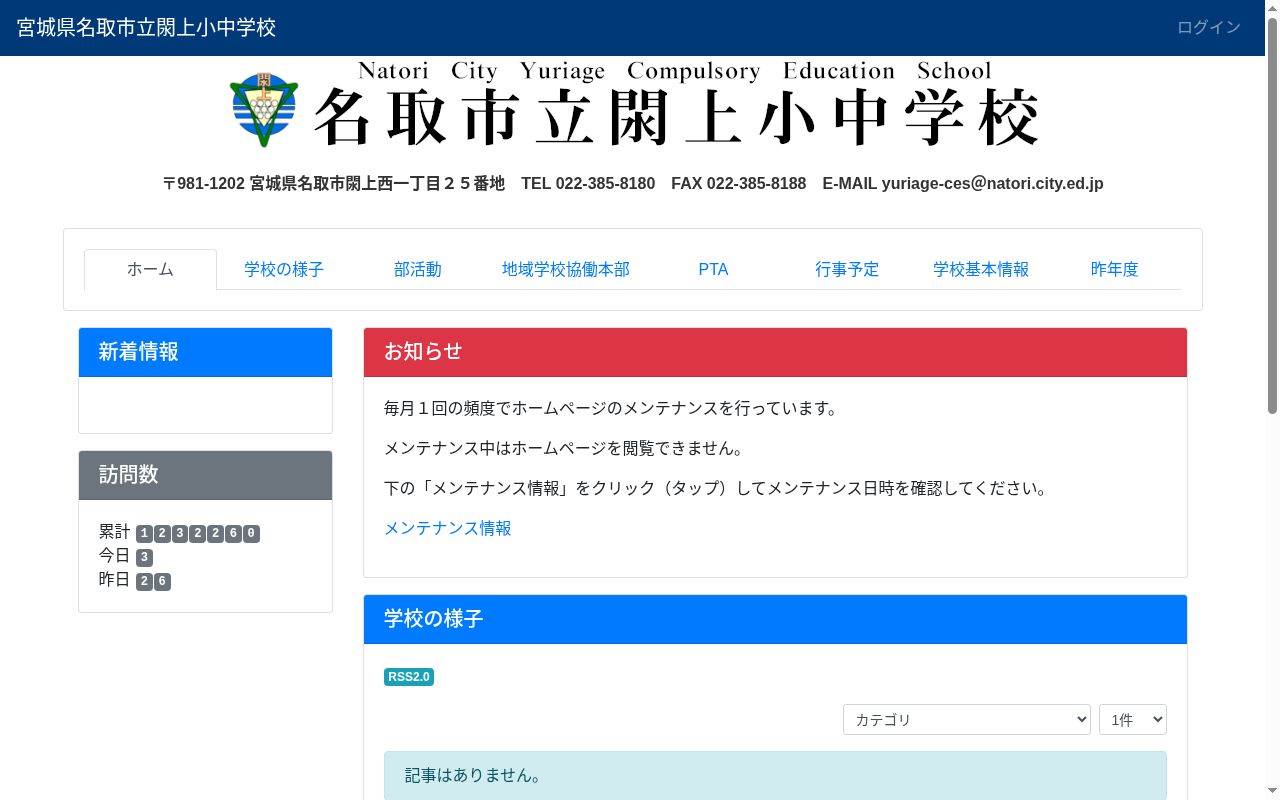Select the PTA tab
This screenshot has height=800, width=1280.
point(713,269)
